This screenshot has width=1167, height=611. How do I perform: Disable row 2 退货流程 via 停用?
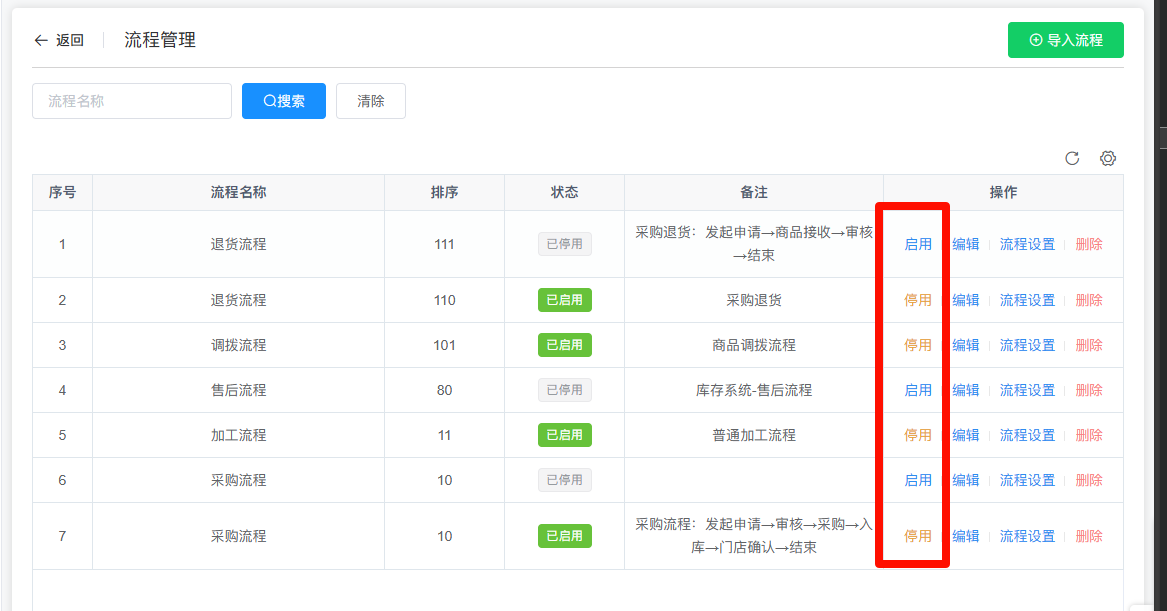click(x=917, y=300)
